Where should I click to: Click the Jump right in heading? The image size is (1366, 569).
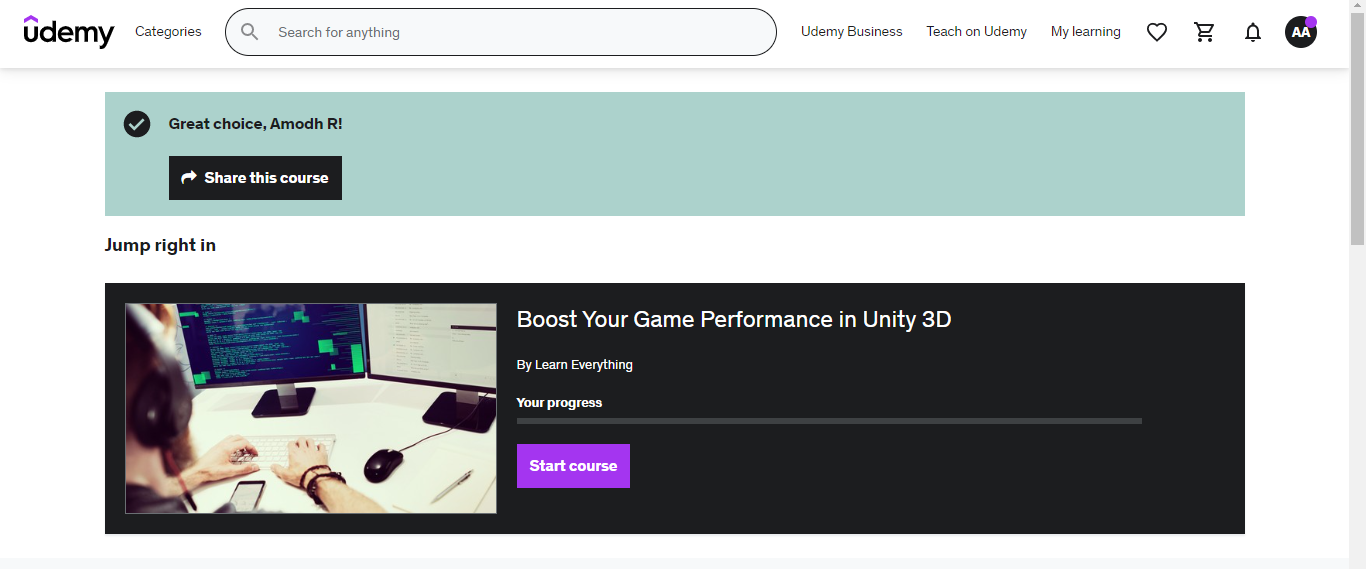point(160,245)
